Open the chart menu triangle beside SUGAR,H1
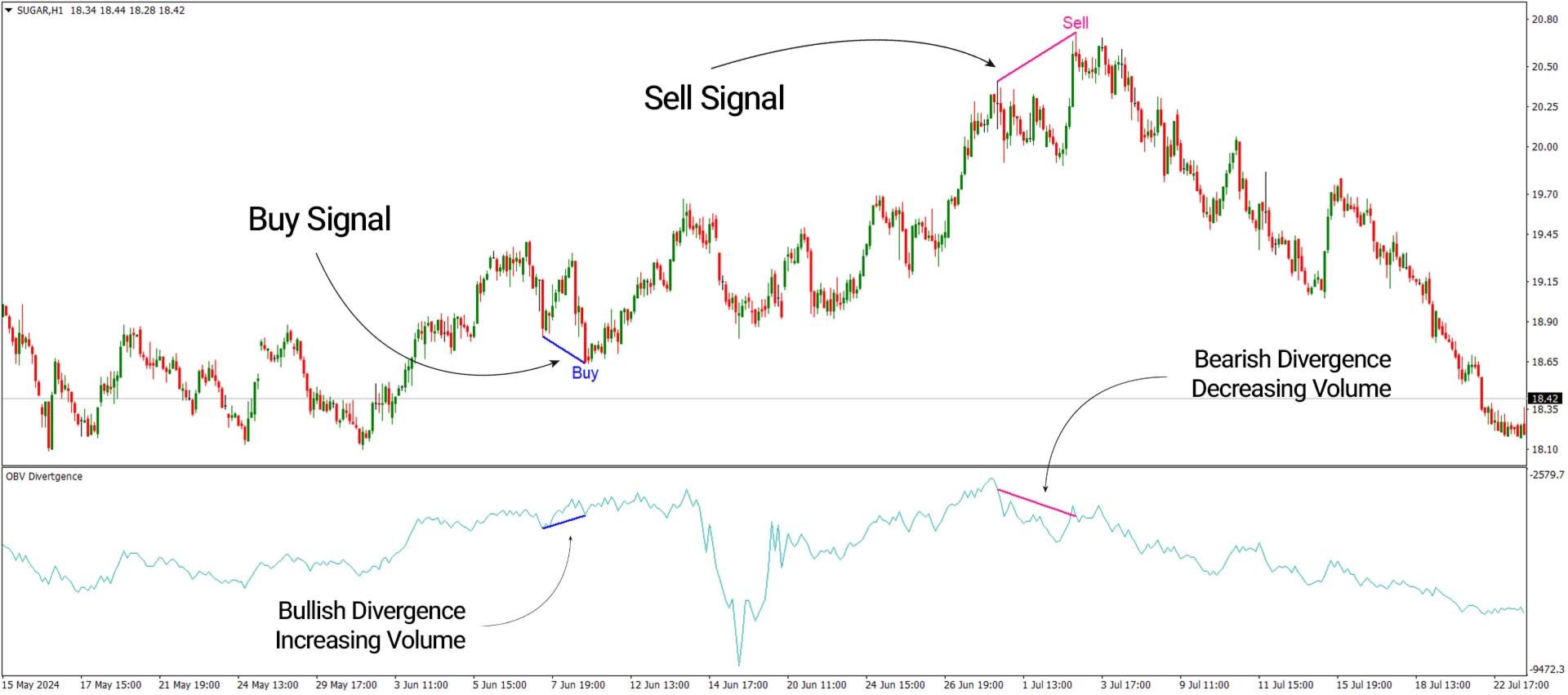The width and height of the screenshot is (1568, 695). pyautogui.click(x=9, y=11)
